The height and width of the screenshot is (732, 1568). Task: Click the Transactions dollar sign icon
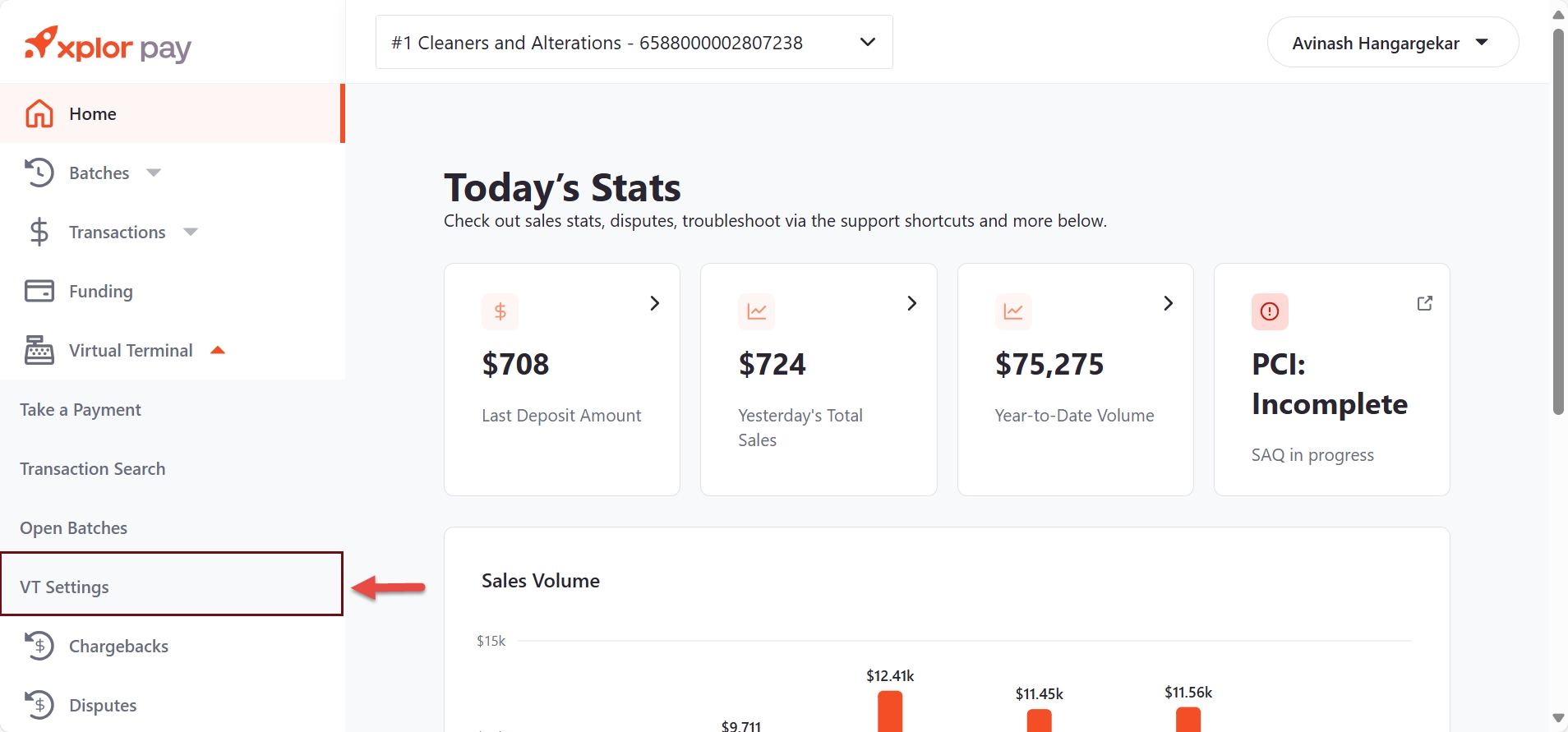point(39,232)
